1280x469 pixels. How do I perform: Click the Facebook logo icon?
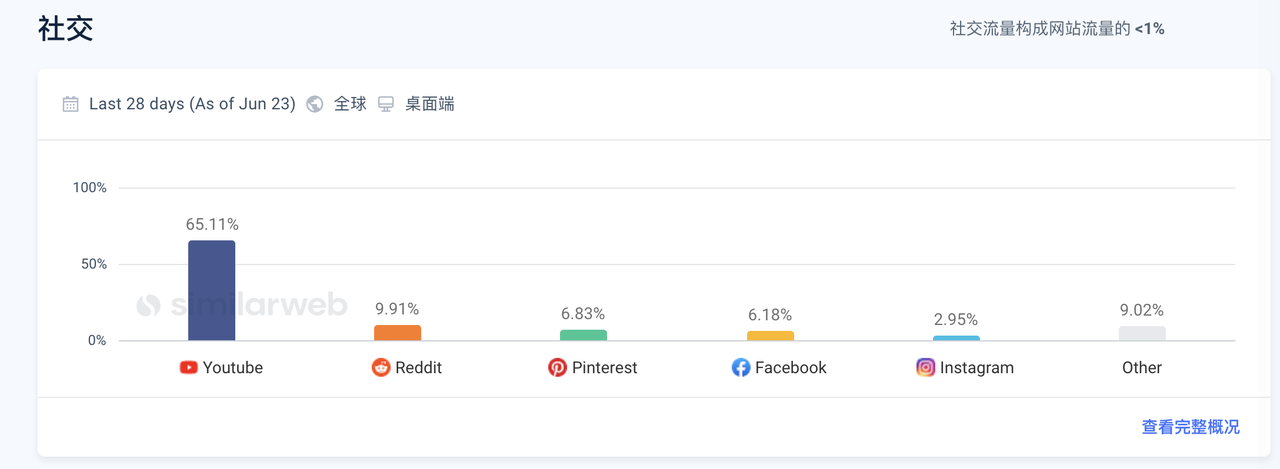741,368
